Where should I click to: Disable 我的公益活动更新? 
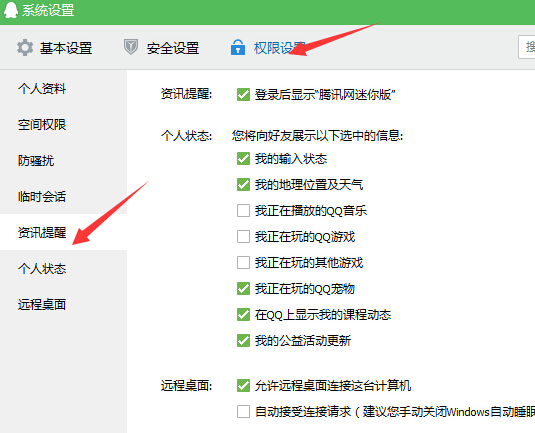click(x=243, y=341)
